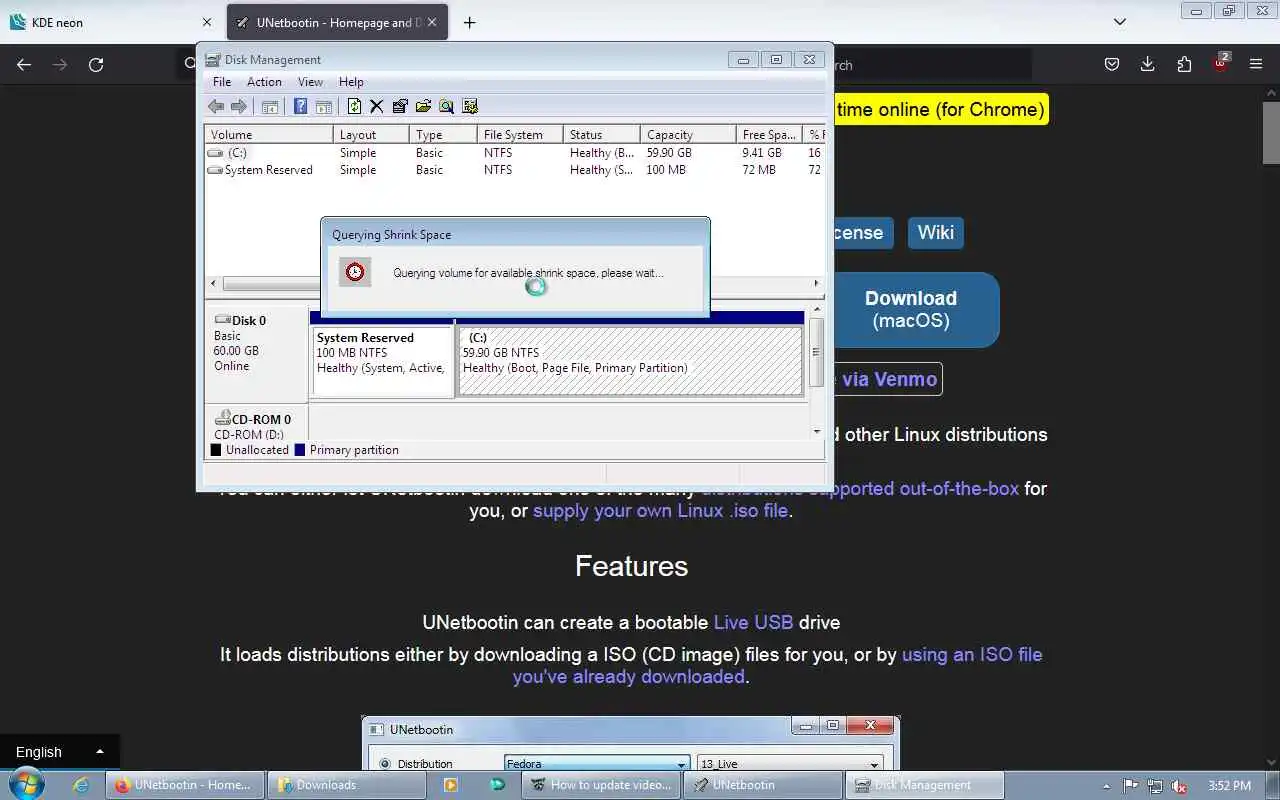
Task: Open a new browser tab
Action: click(x=469, y=22)
